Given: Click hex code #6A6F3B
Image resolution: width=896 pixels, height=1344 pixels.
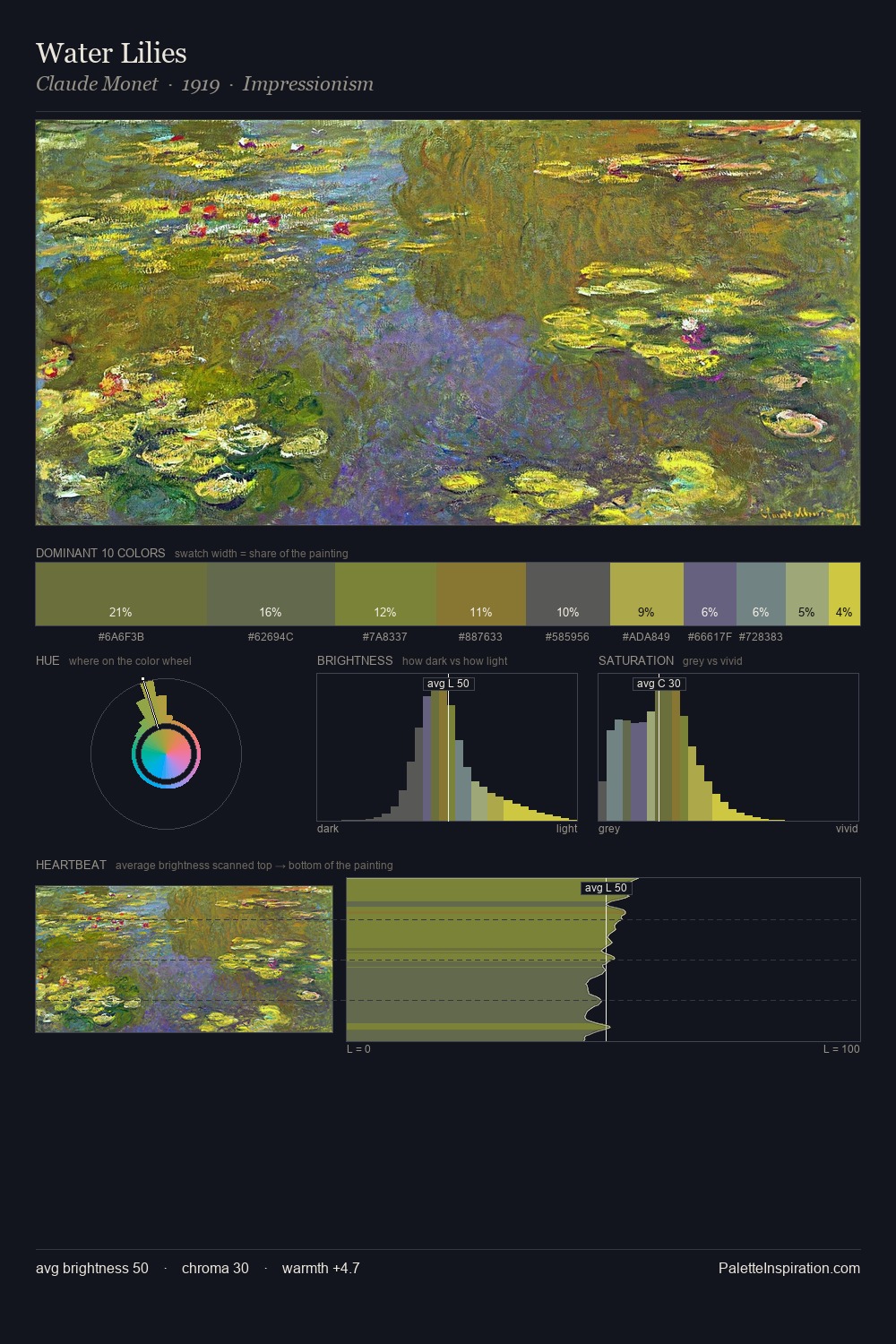Looking at the screenshot, I should (121, 637).
